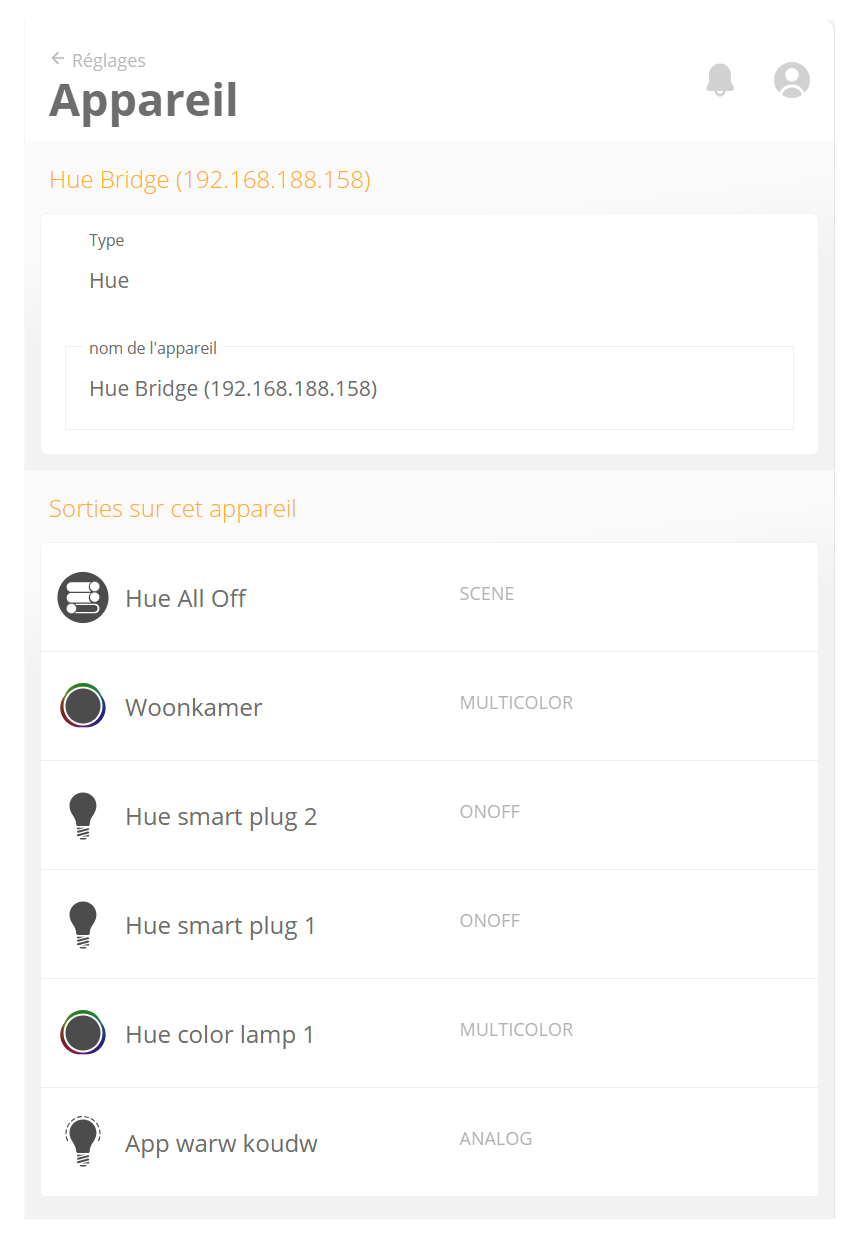Click the App warw koudw dimmable bulb icon
The height and width of the screenshot is (1239, 855).
click(82, 1142)
